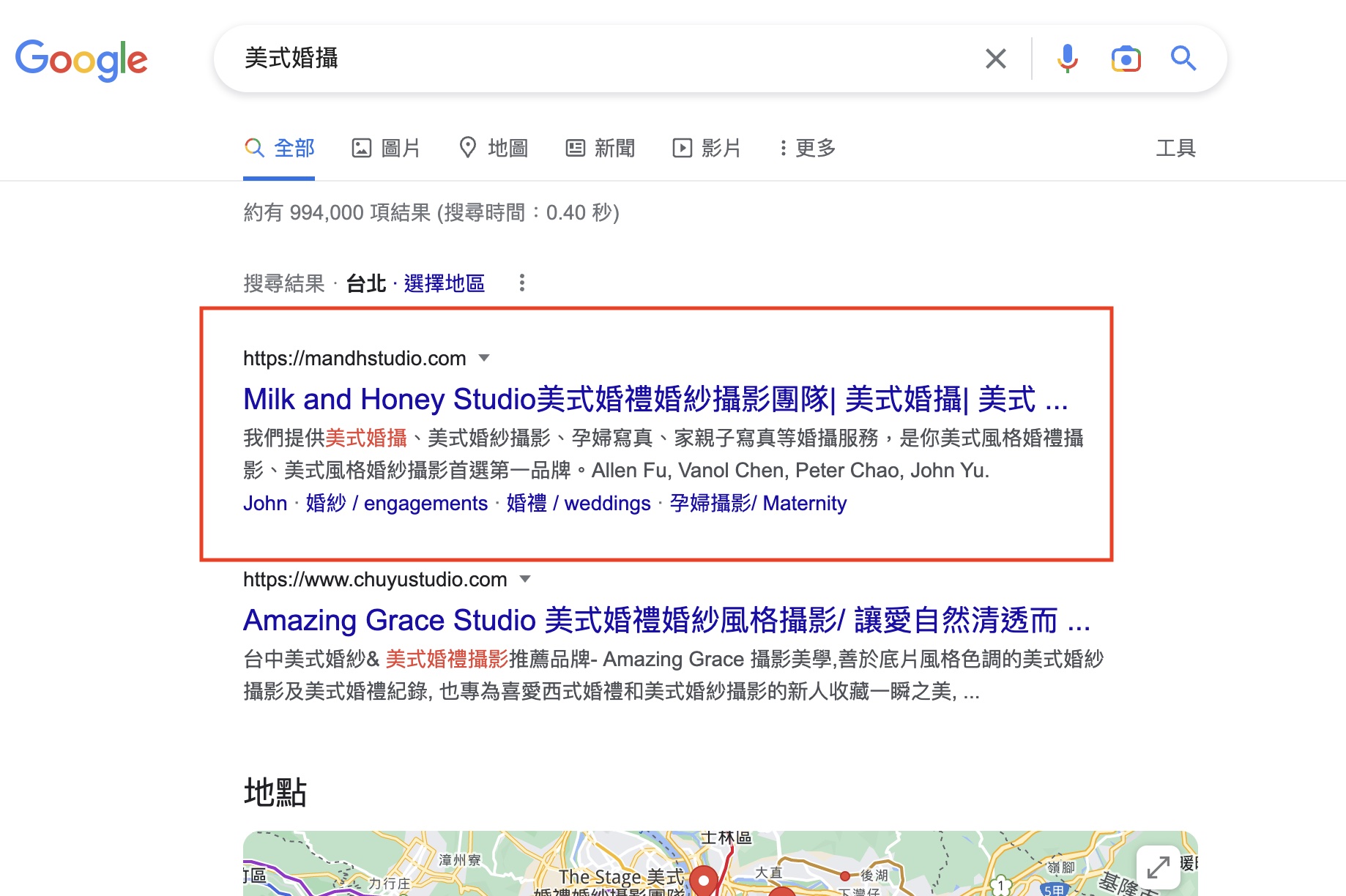The width and height of the screenshot is (1346, 896).
Task: Click the www.chuyustudio.com URL text
Action: (x=375, y=580)
